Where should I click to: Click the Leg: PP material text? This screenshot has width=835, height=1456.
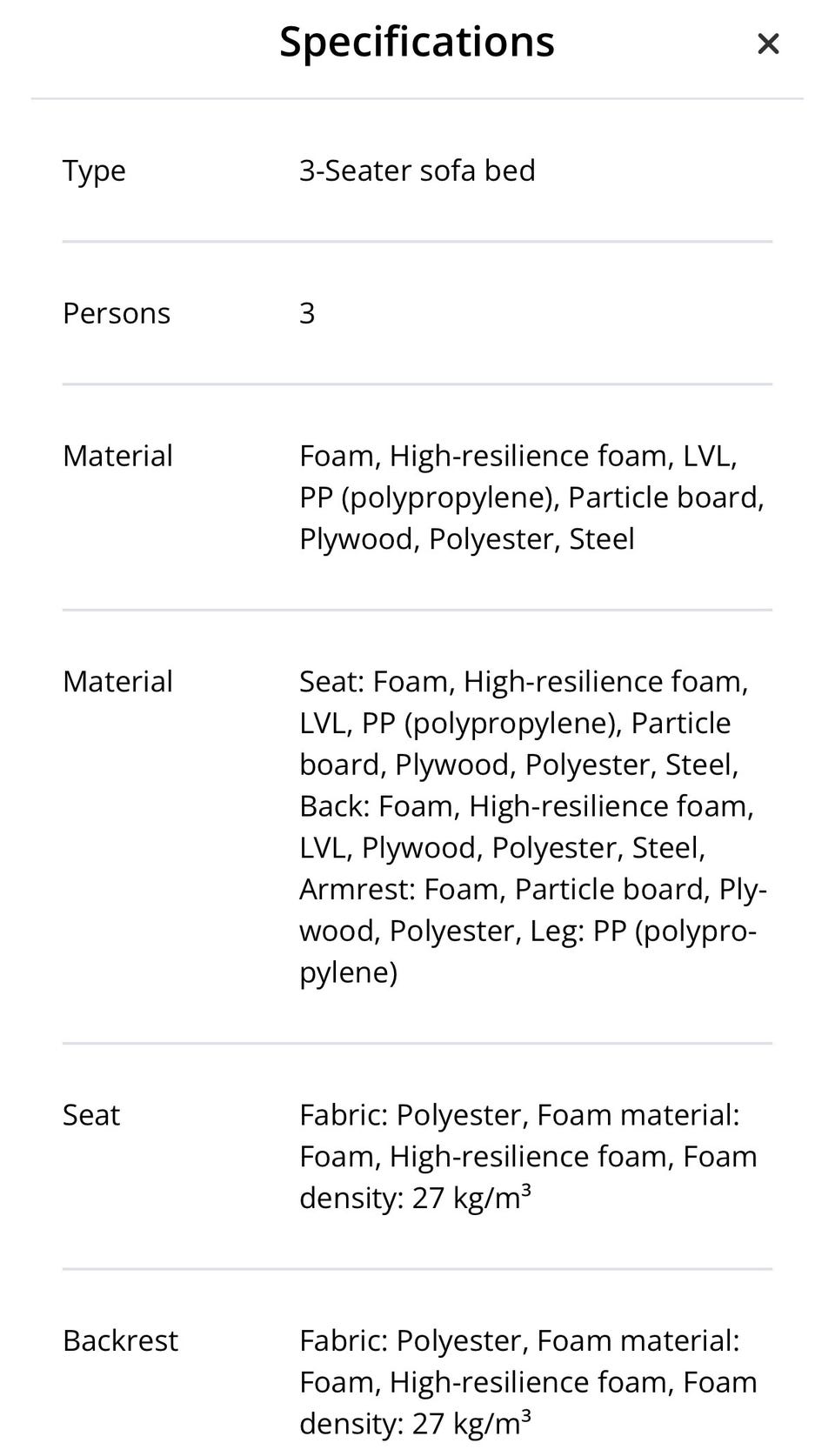click(x=644, y=932)
